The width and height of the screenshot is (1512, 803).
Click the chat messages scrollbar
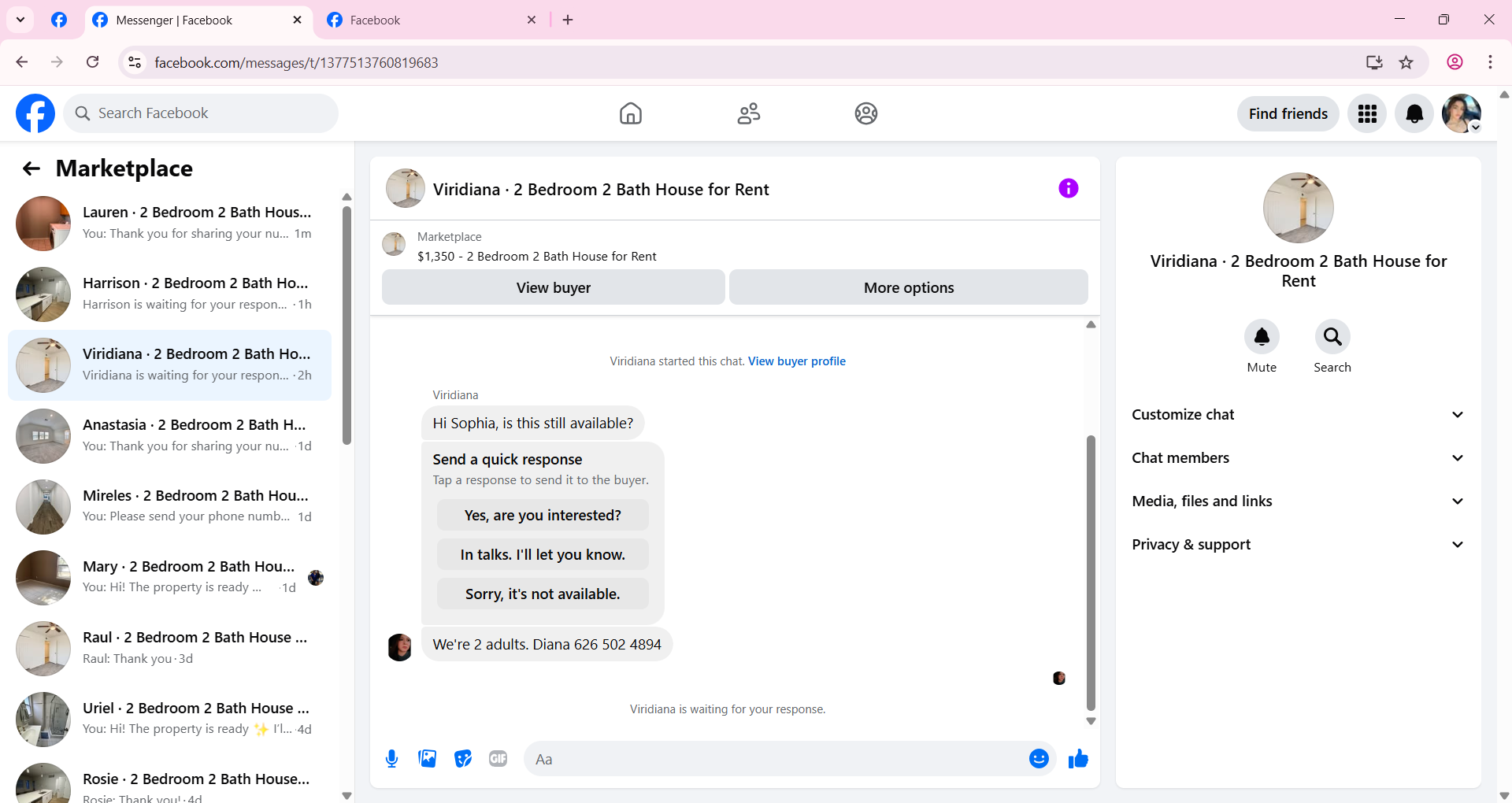click(x=1091, y=573)
